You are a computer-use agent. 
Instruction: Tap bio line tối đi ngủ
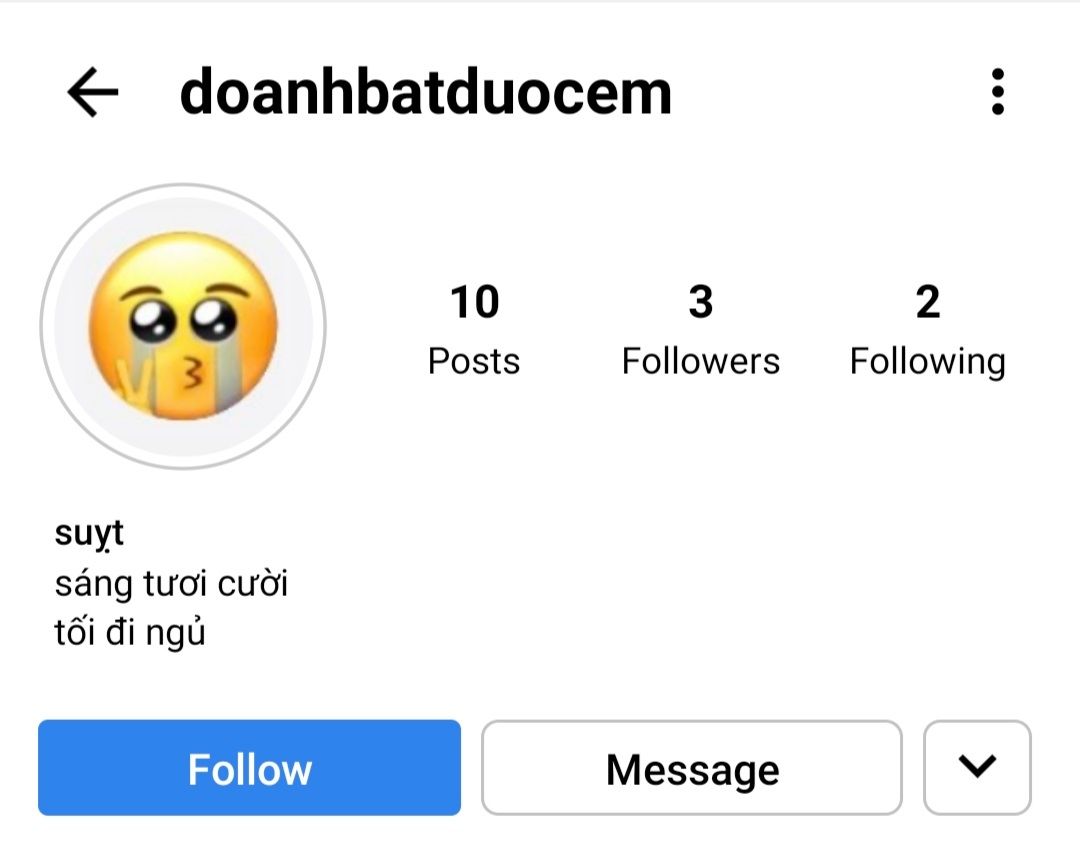click(129, 633)
